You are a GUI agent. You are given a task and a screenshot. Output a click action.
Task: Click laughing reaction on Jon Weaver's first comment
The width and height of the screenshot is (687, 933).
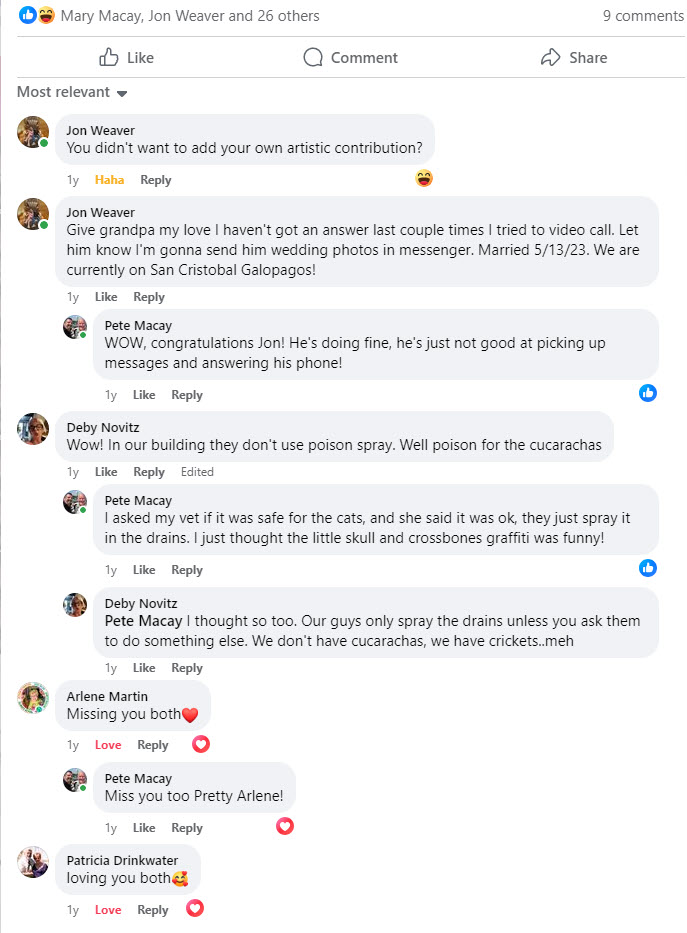[424, 179]
